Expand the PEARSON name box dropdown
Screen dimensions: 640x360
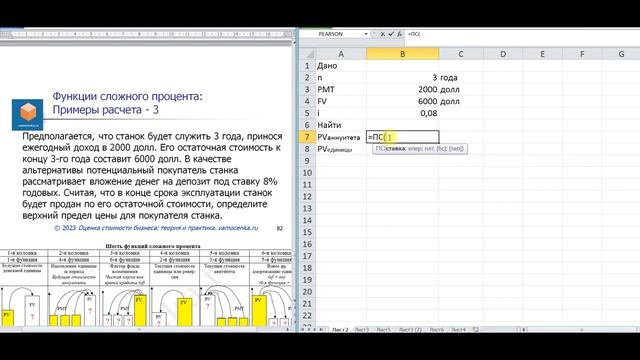(366, 34)
